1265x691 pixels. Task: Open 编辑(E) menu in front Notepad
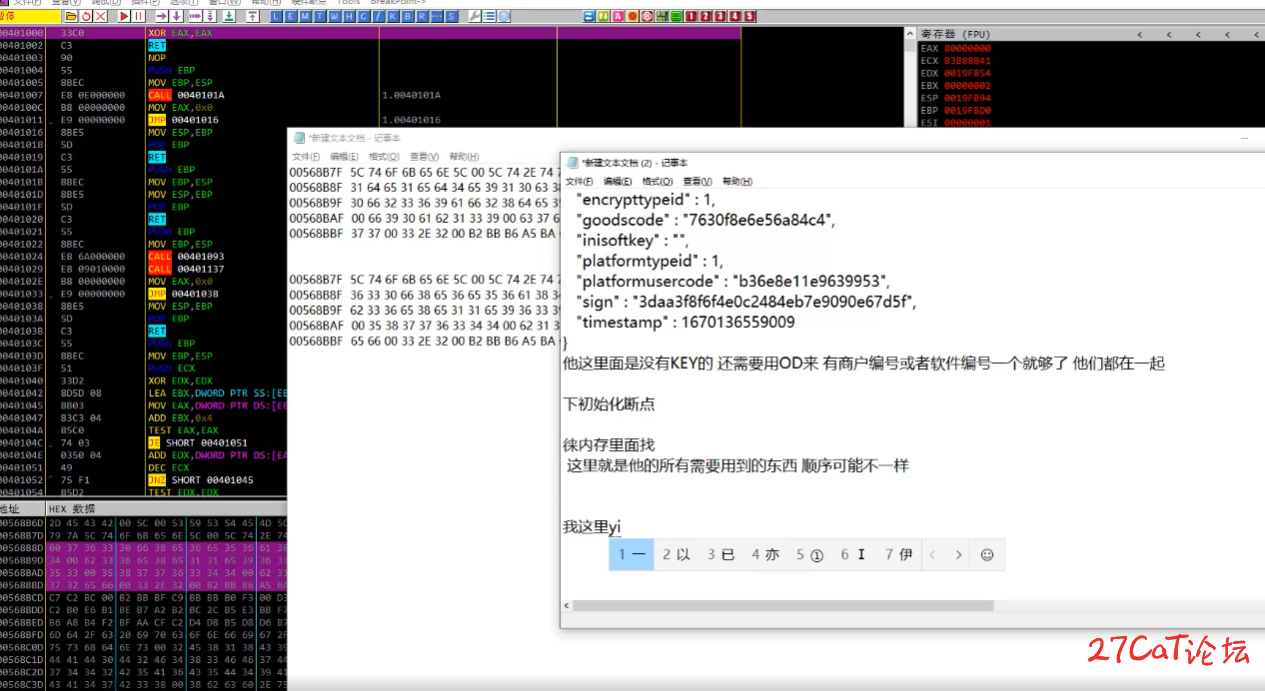[x=618, y=181]
